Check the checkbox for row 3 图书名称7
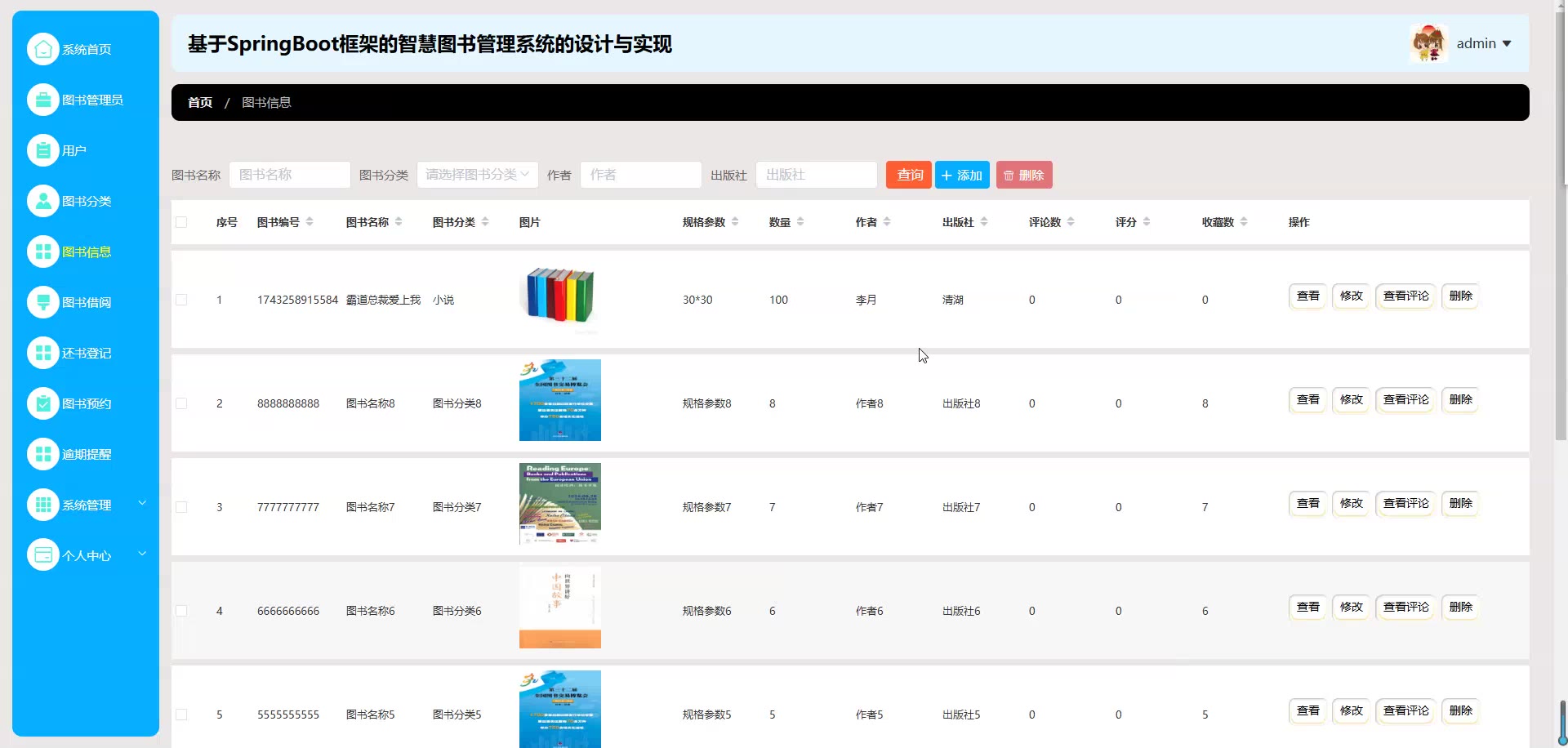Screen dimensions: 1568x748 181,507
